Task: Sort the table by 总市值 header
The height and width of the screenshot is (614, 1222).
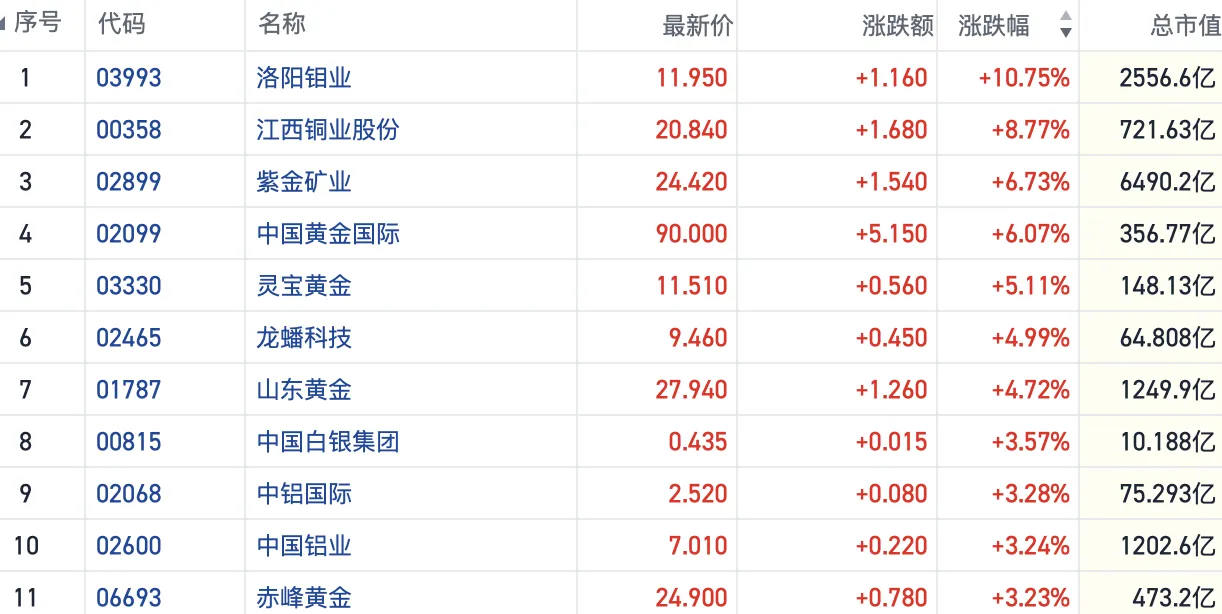Action: pyautogui.click(x=1185, y=26)
